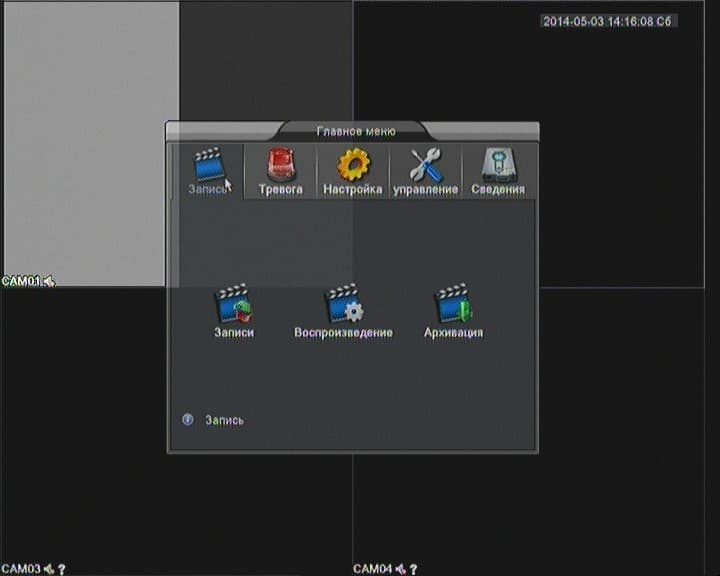Click the CAM04 question mark status icon

[413, 570]
